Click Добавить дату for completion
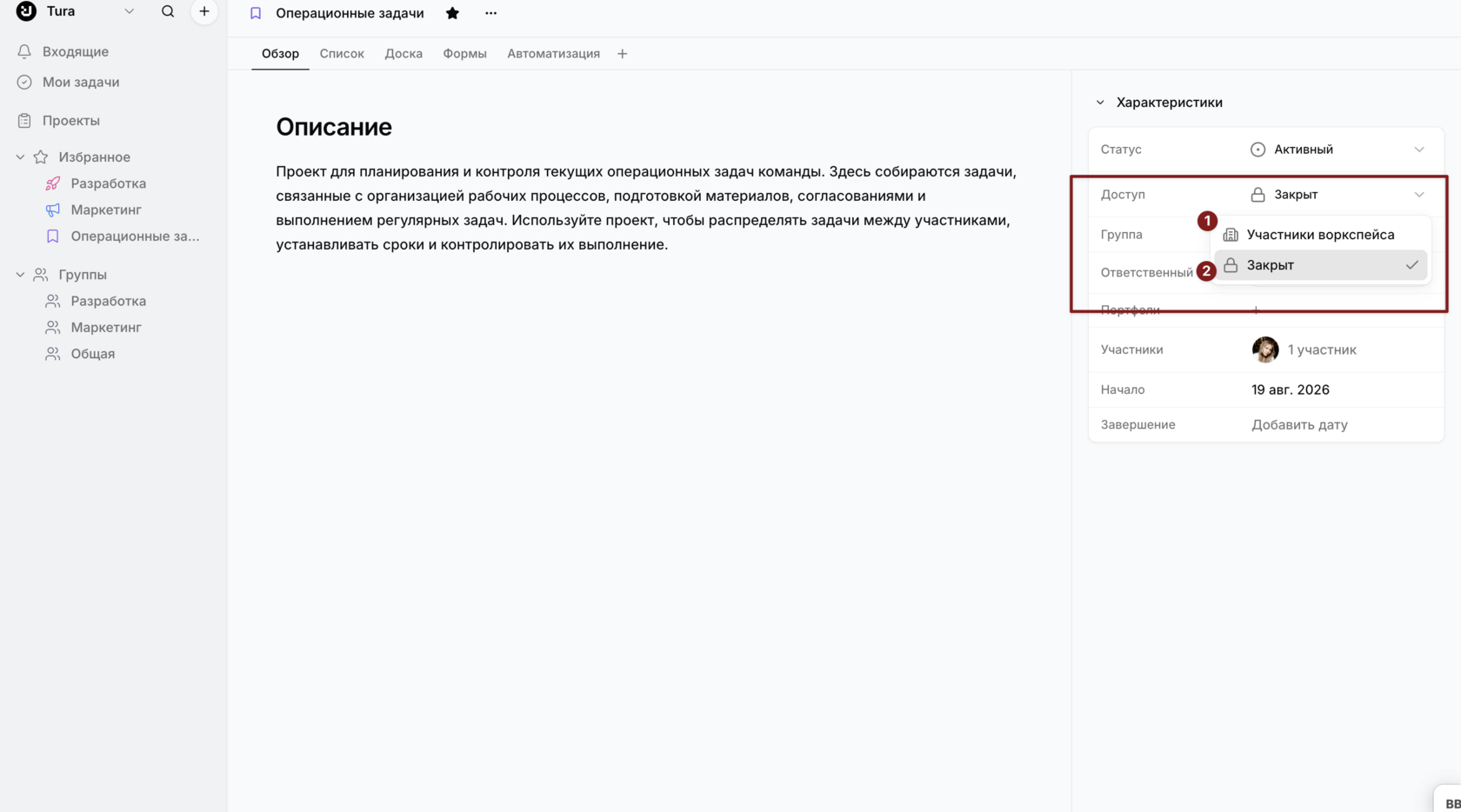This screenshot has height=812, width=1461. point(1299,424)
